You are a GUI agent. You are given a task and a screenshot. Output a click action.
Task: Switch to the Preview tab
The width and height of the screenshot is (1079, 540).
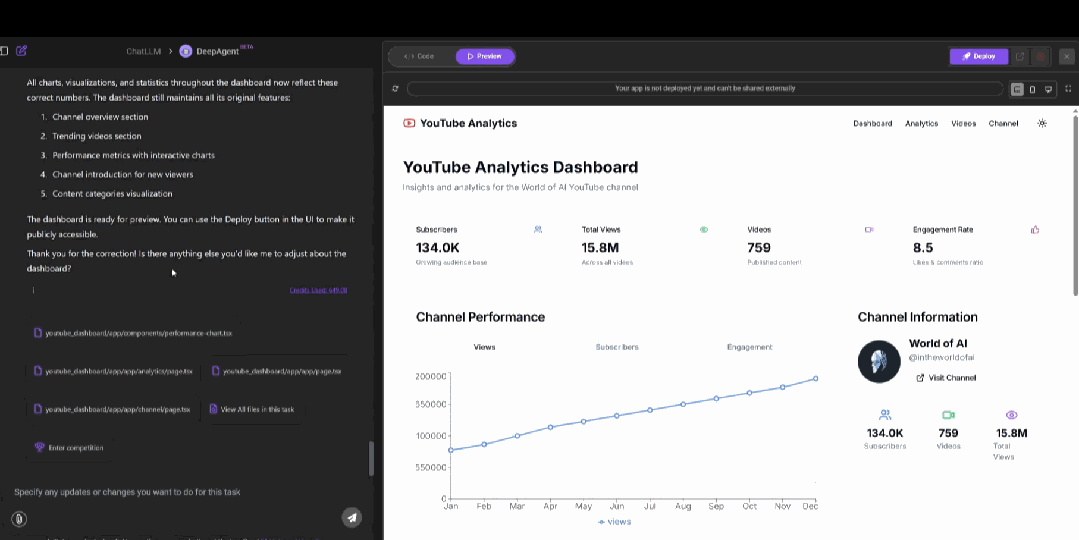[x=484, y=56]
